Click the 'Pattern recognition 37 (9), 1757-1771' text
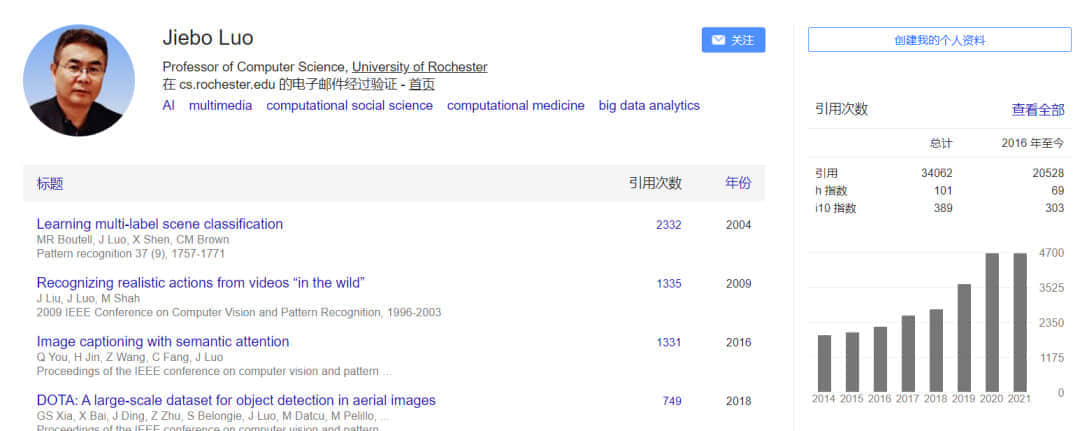1080x431 pixels. 131,253
